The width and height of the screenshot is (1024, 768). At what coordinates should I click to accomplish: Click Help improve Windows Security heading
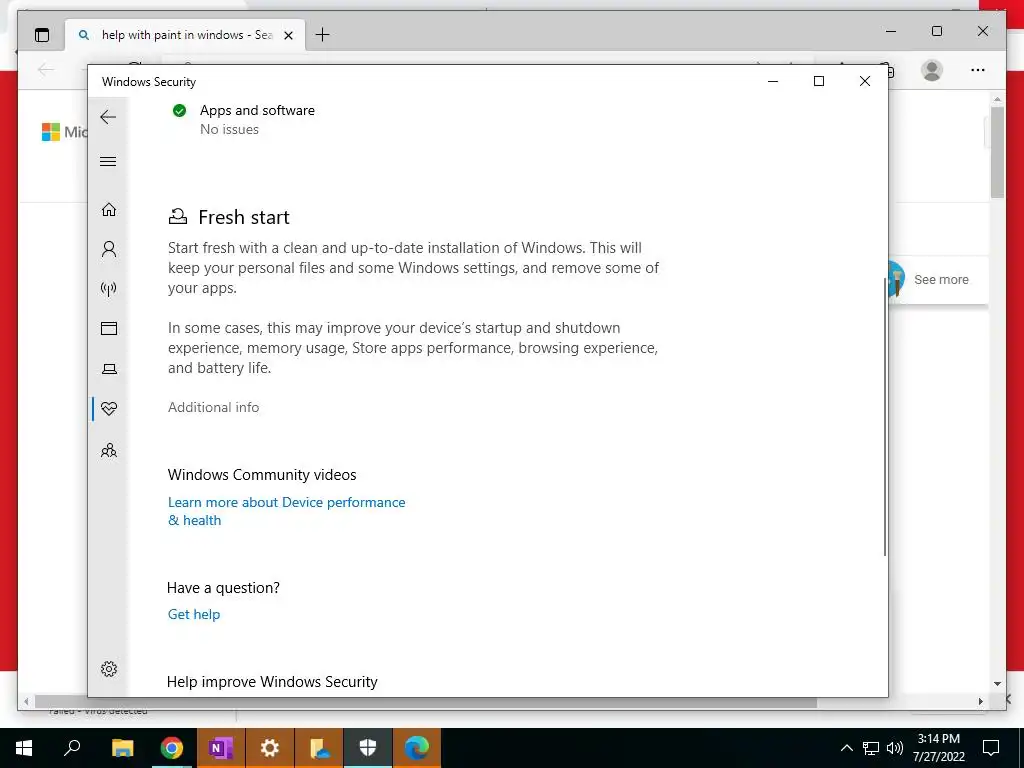(272, 682)
